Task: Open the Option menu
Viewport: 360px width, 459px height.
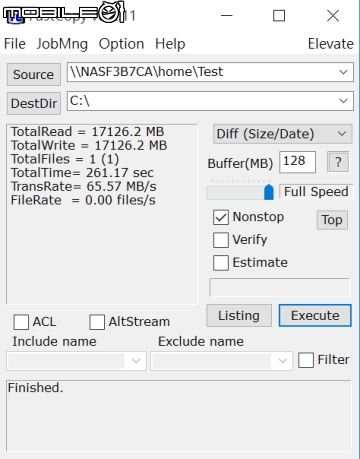Action: tap(121, 44)
